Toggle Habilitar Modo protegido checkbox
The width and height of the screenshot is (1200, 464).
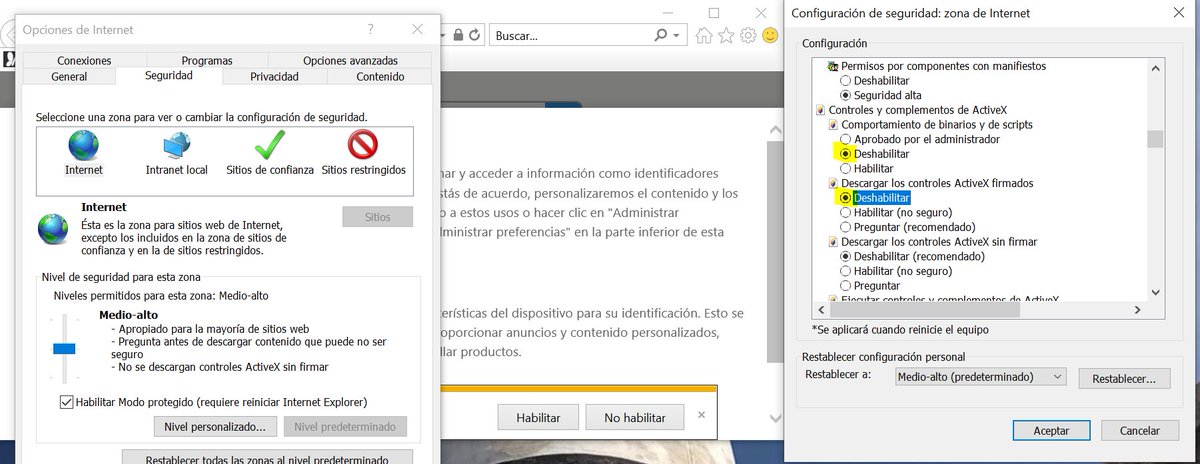(x=67, y=402)
